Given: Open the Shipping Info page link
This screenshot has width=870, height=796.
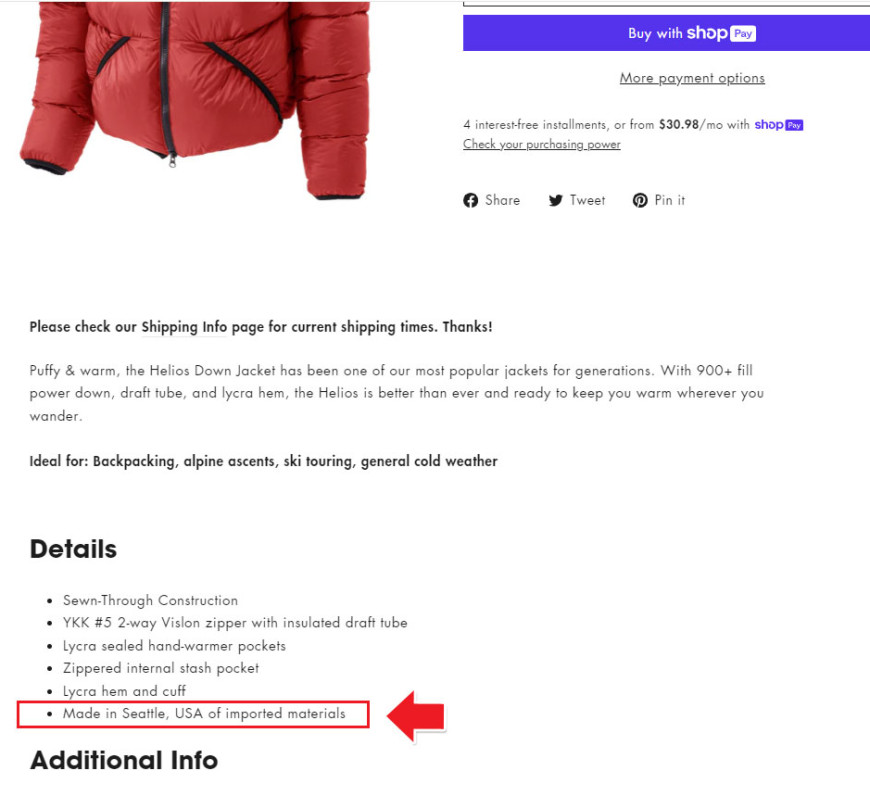Looking at the screenshot, I should tap(184, 327).
